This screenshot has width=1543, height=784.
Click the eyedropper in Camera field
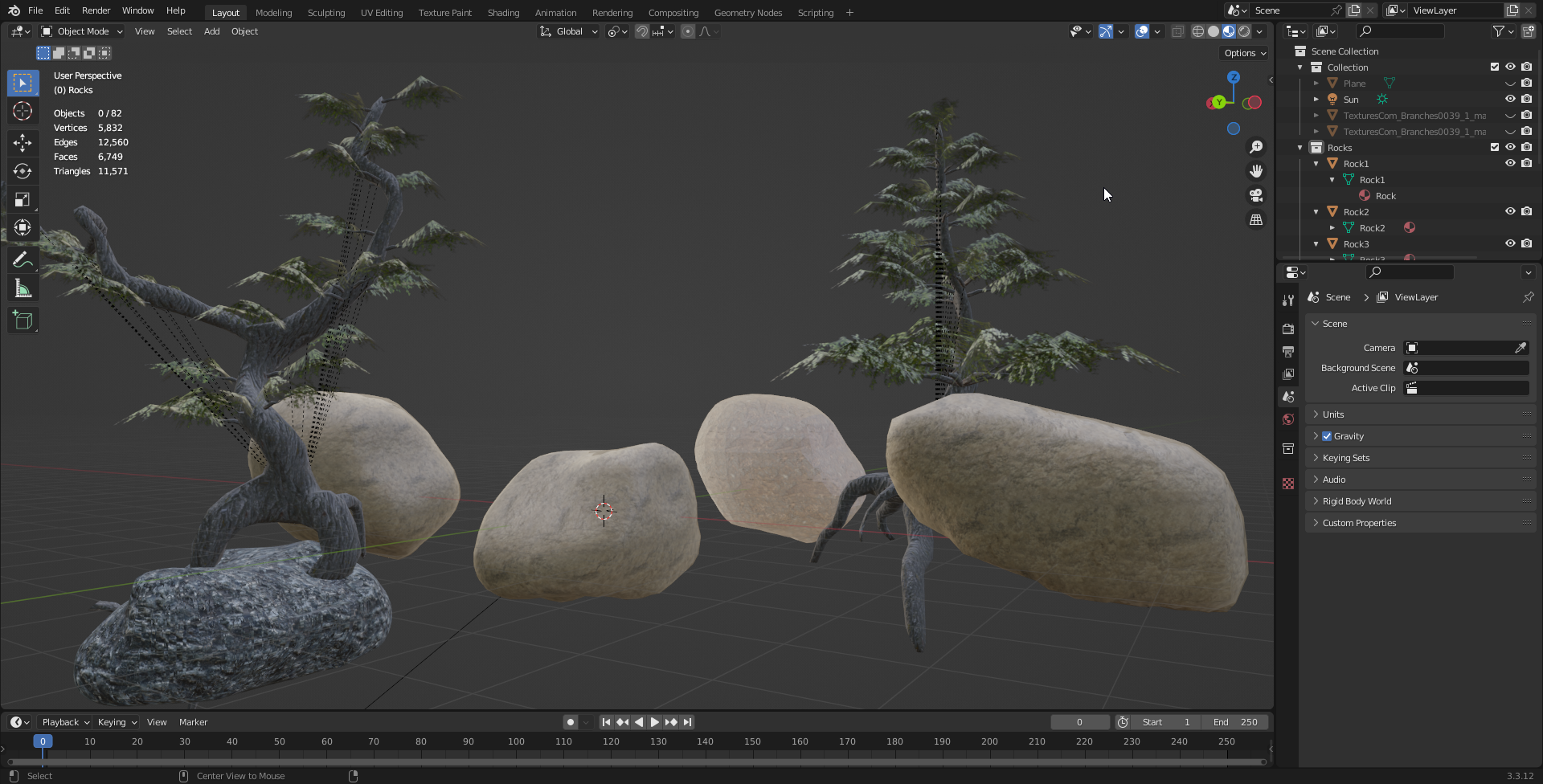pyautogui.click(x=1520, y=348)
